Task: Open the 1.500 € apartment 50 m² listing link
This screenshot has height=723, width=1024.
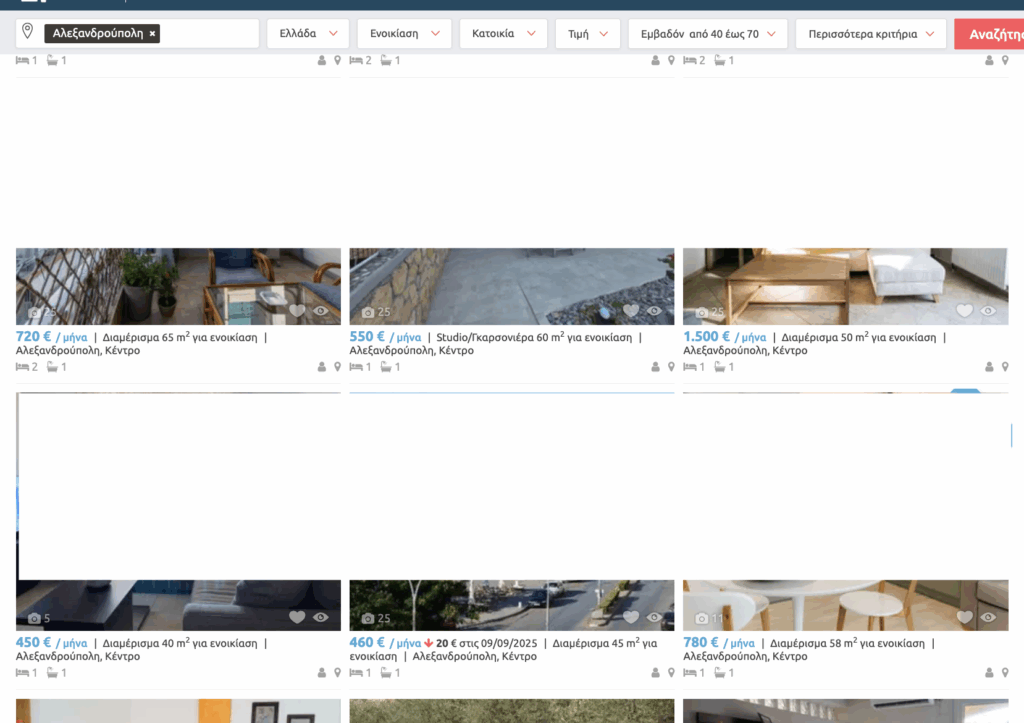Action: [861, 338]
